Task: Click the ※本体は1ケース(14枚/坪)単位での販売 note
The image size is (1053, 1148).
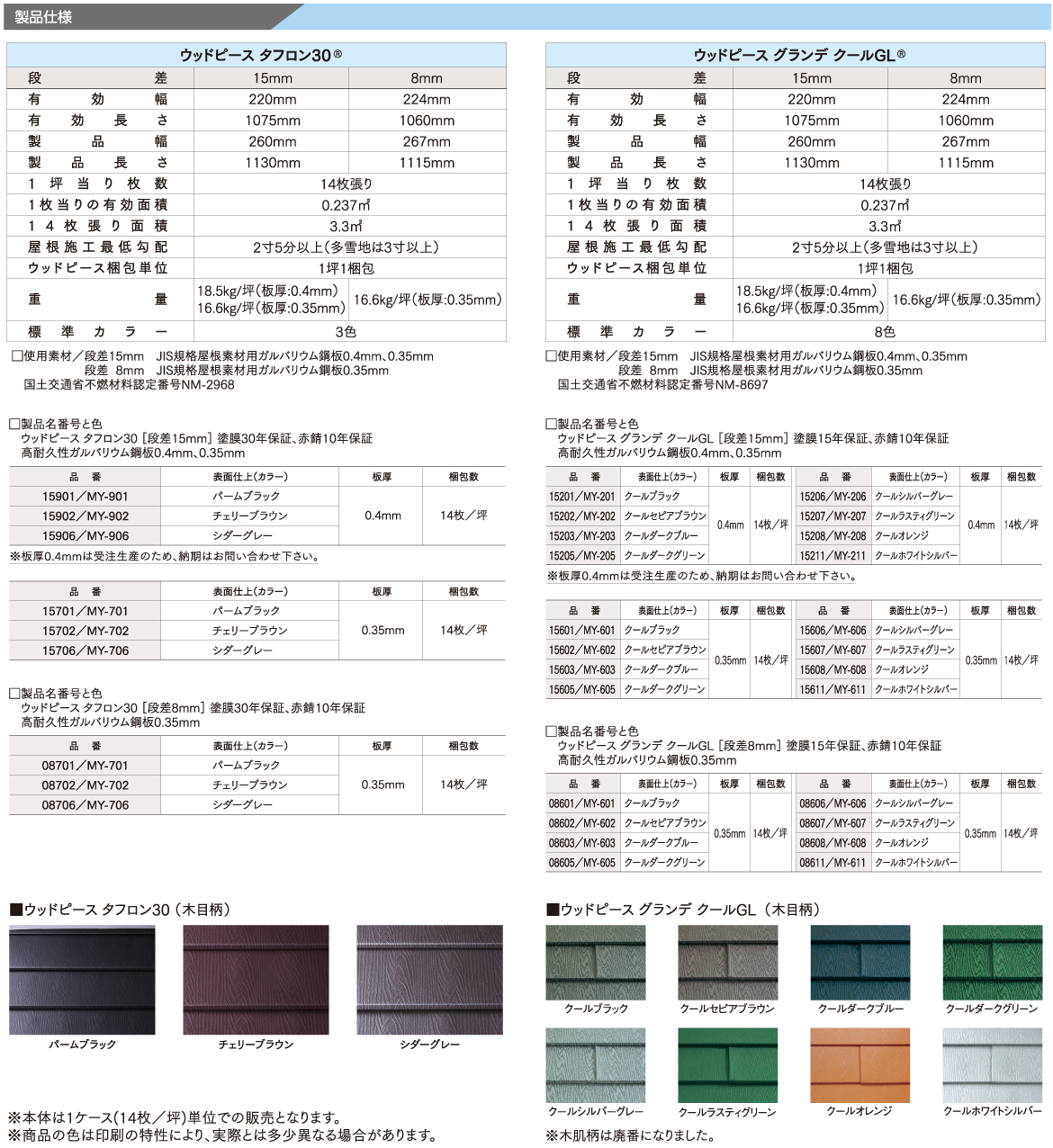Action: coord(176,1118)
